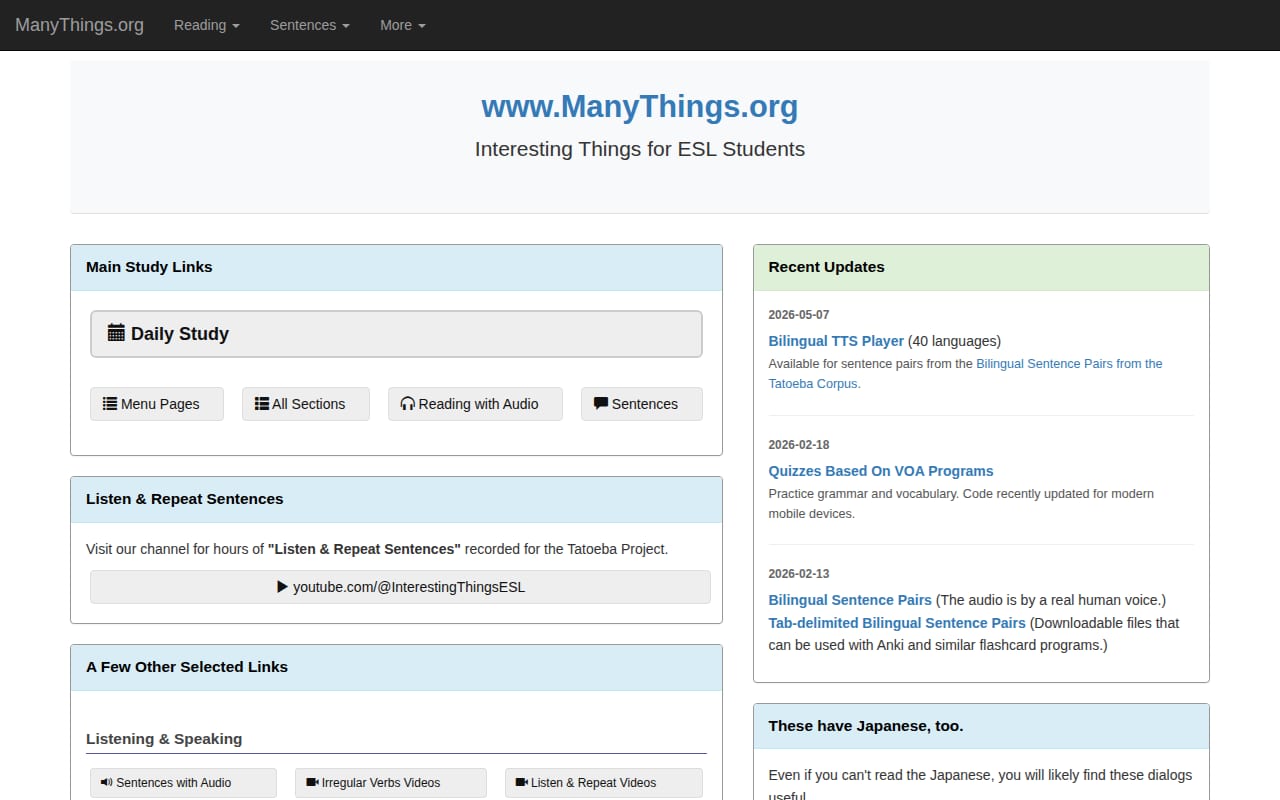This screenshot has width=1280, height=800.
Task: Expand the Reading dropdown in navbar
Action: coord(207,25)
